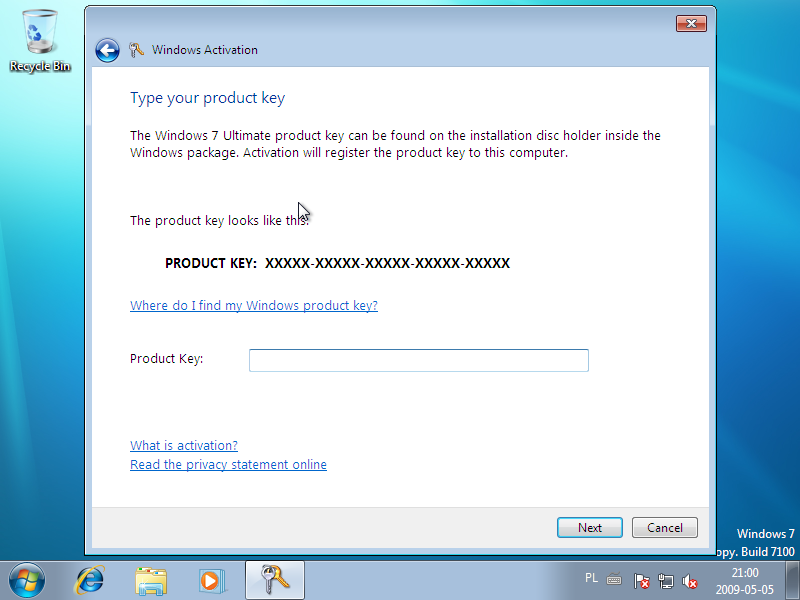Open the PL input language selector
Image resolution: width=800 pixels, height=600 pixels.
click(x=591, y=578)
